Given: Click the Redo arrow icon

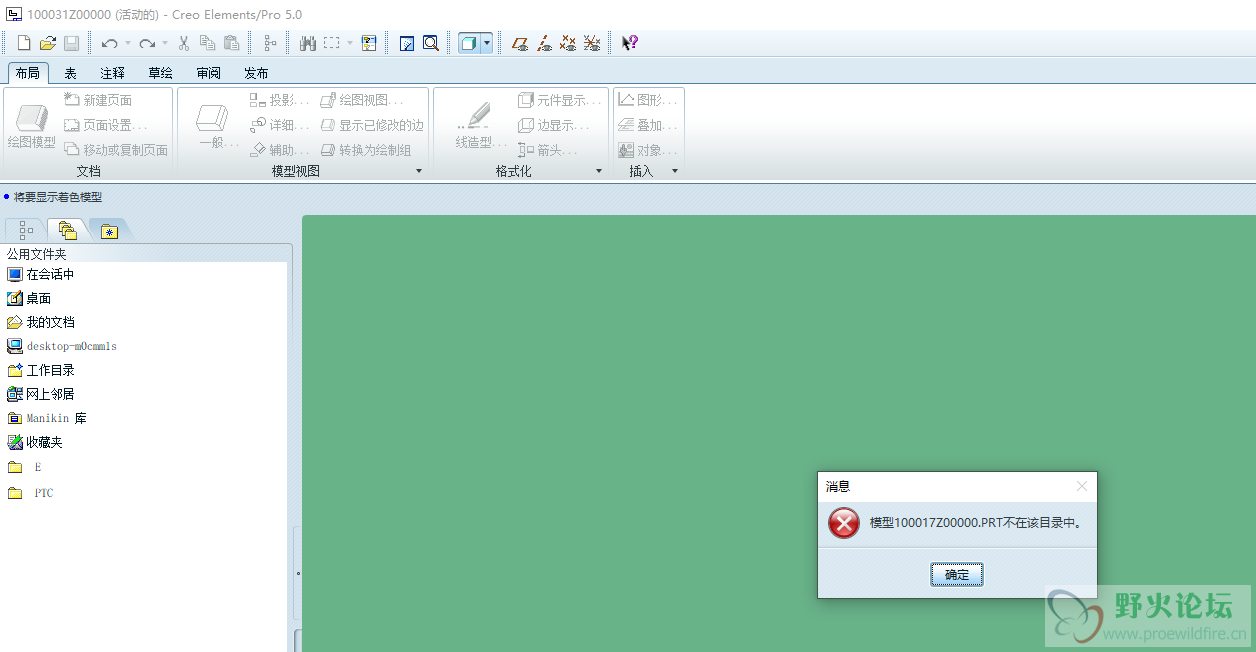Looking at the screenshot, I should point(147,43).
